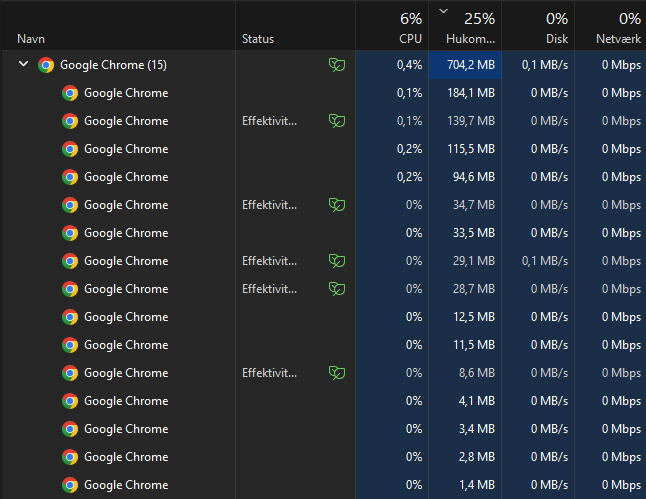646x499 pixels.
Task: Click the 2,8 MB memory value
Action: point(477,457)
